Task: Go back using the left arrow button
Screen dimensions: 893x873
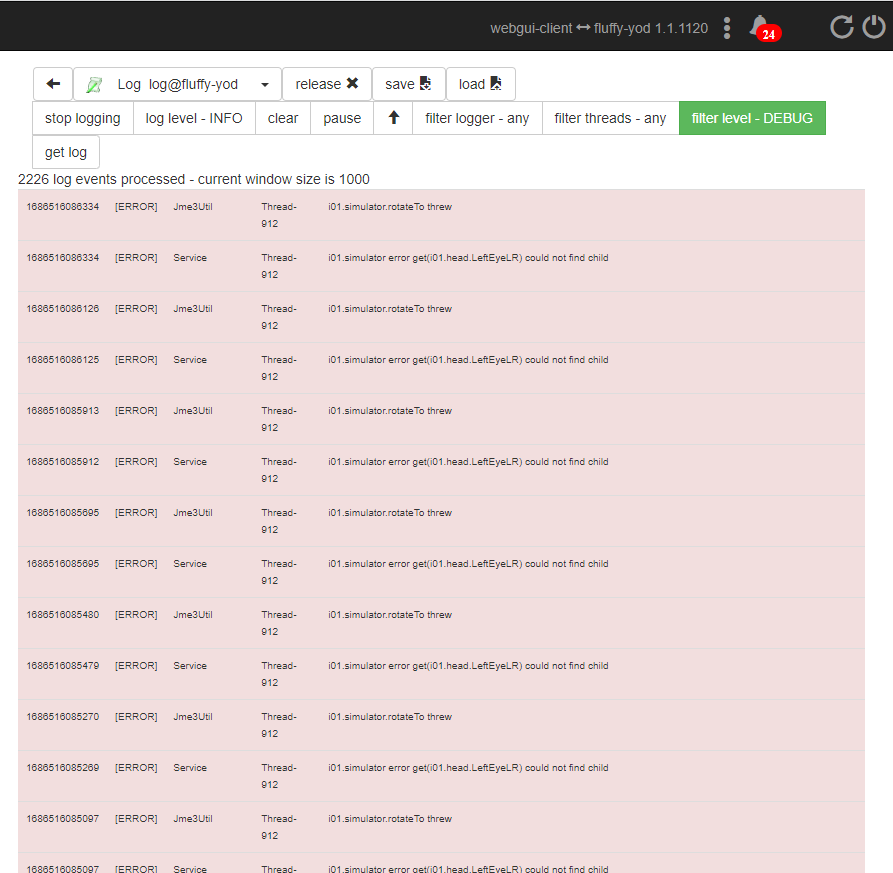Action: (52, 84)
